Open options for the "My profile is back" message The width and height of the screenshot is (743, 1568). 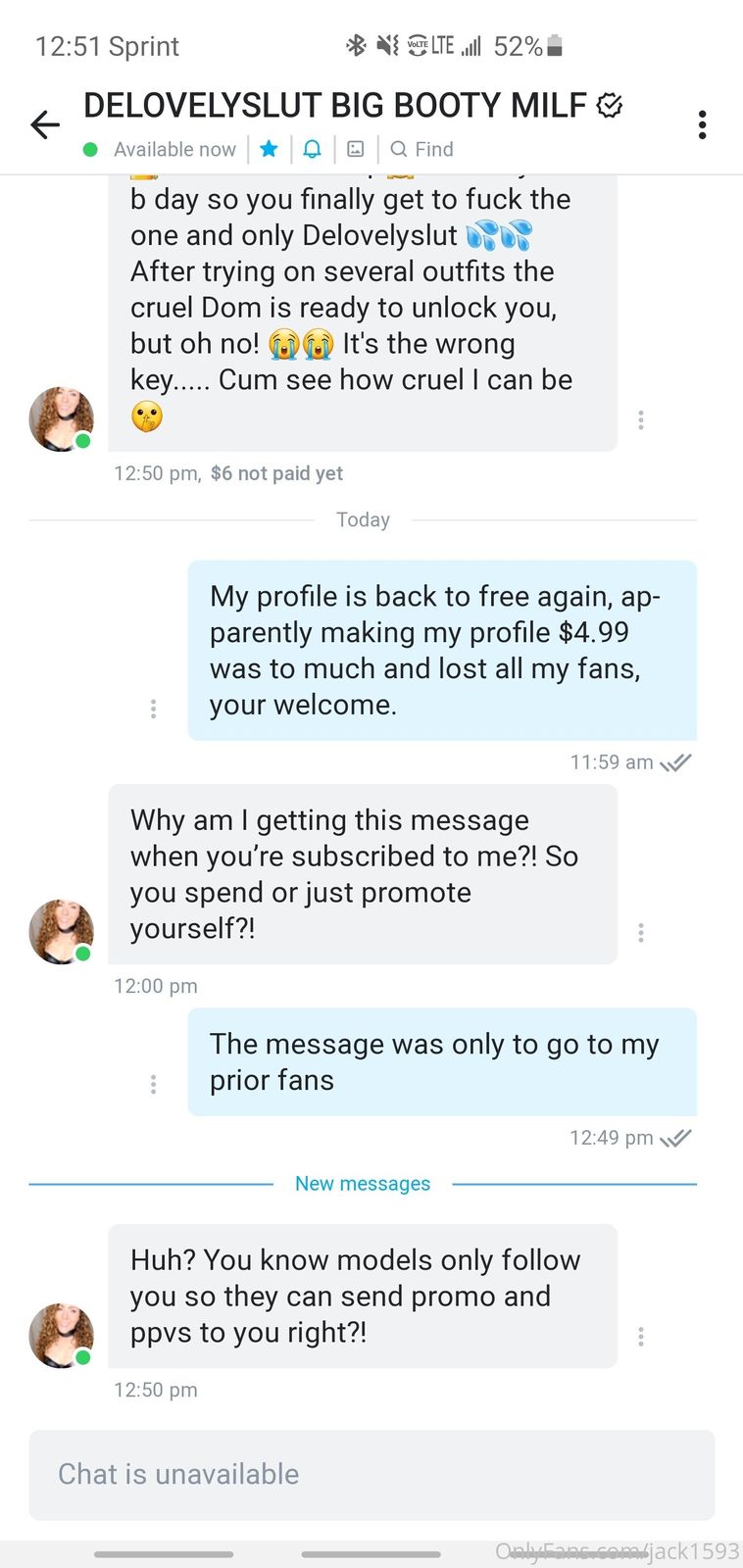[153, 709]
